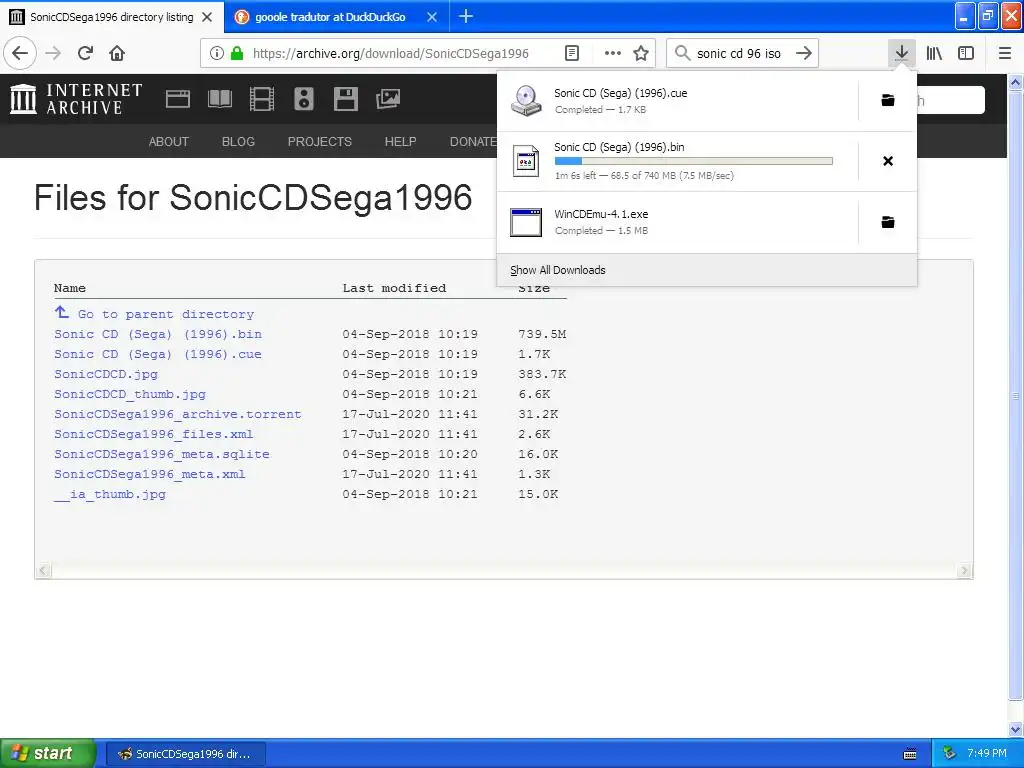Open completed Sonic CD (Sega) (1996).cue download entry
1024x768 pixels.
[678, 101]
